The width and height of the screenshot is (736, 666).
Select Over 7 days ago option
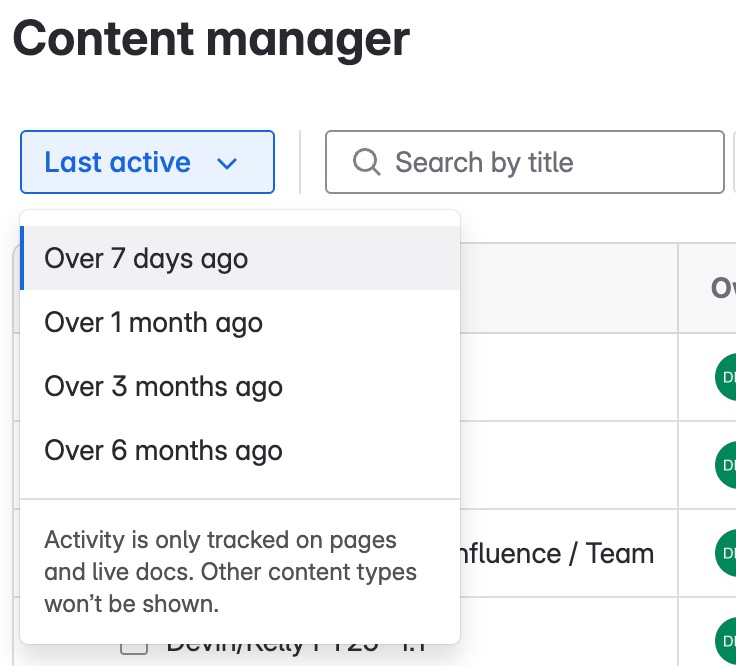click(240, 258)
